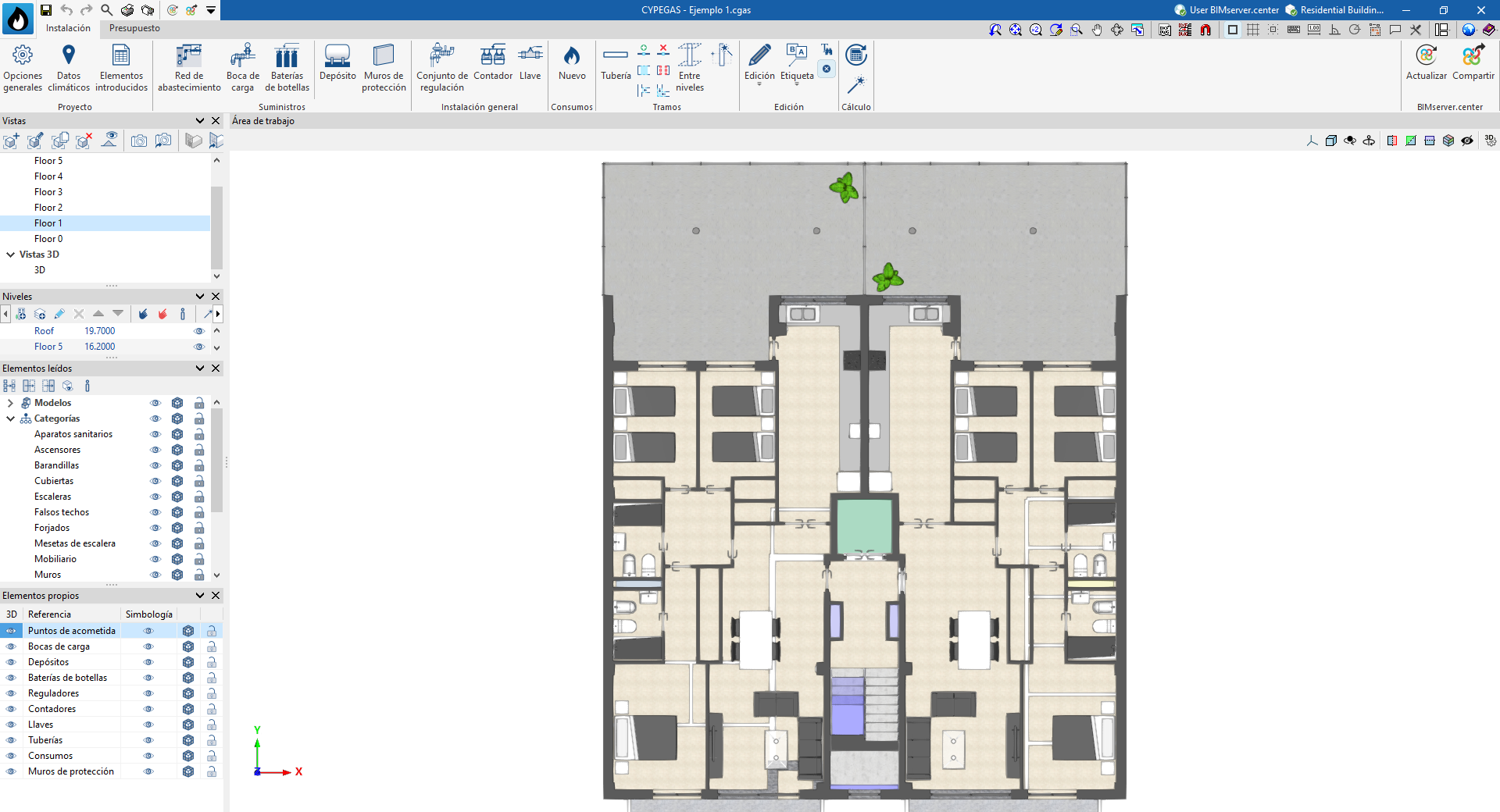1500x812 pixels.
Task: Collapse the Vistas panel chevron
Action: 200,121
